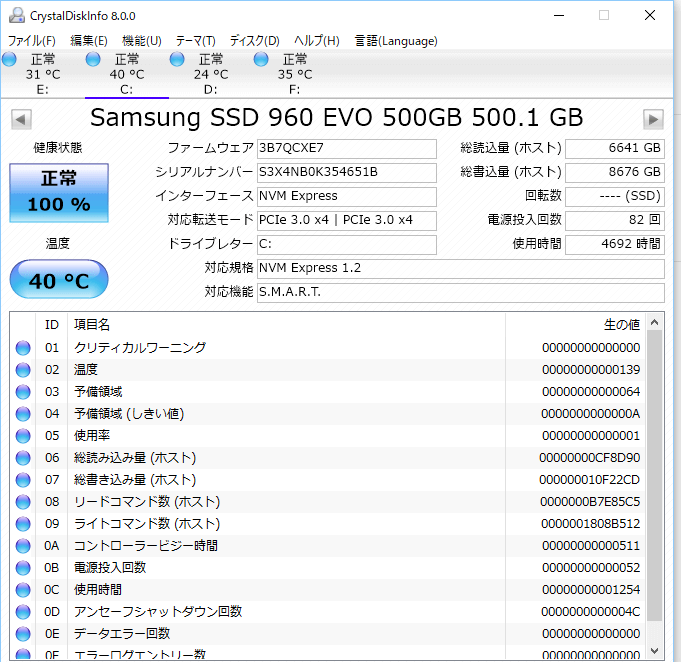Click status orb for ID 02 温度
The image size is (681, 662).
click(x=23, y=370)
